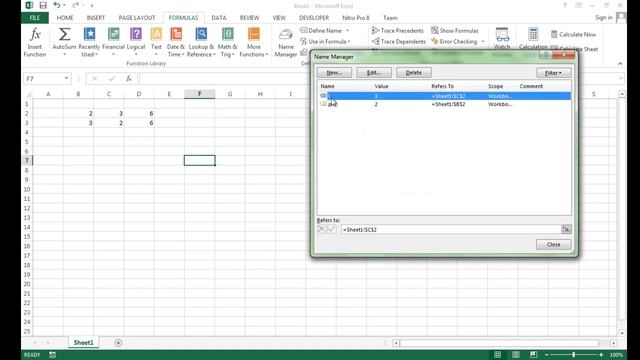Open the FILE tab
Image resolution: width=640 pixels, height=360 pixels.
point(35,18)
